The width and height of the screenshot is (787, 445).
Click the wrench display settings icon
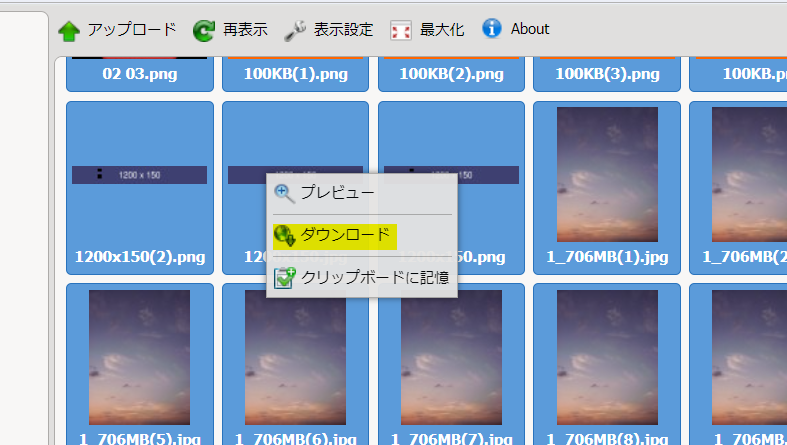tap(294, 31)
